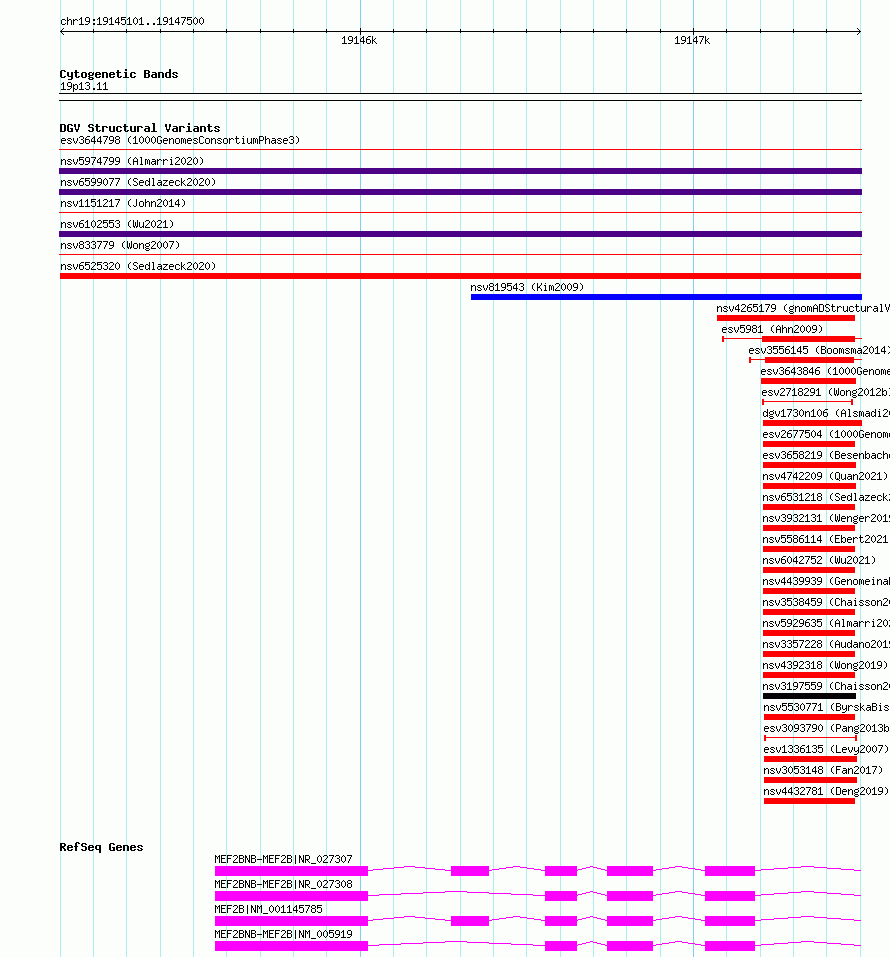
Task: Select the nsv3538459 (Chaisson) label
Action: pyautogui.click(x=826, y=602)
